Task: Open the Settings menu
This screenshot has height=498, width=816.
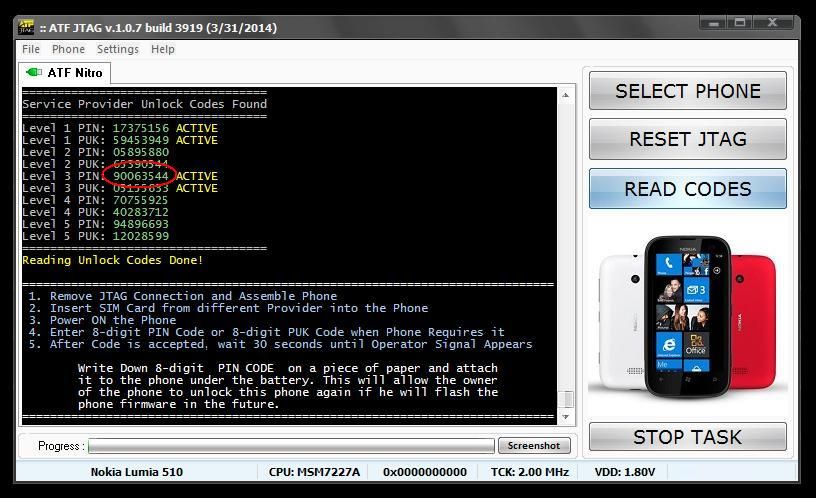Action: (x=118, y=49)
